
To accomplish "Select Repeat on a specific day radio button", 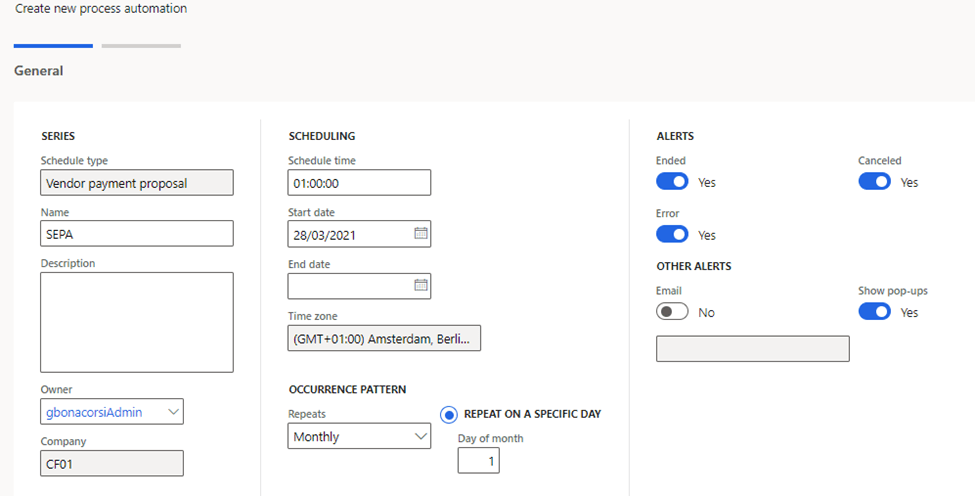I will 449,414.
